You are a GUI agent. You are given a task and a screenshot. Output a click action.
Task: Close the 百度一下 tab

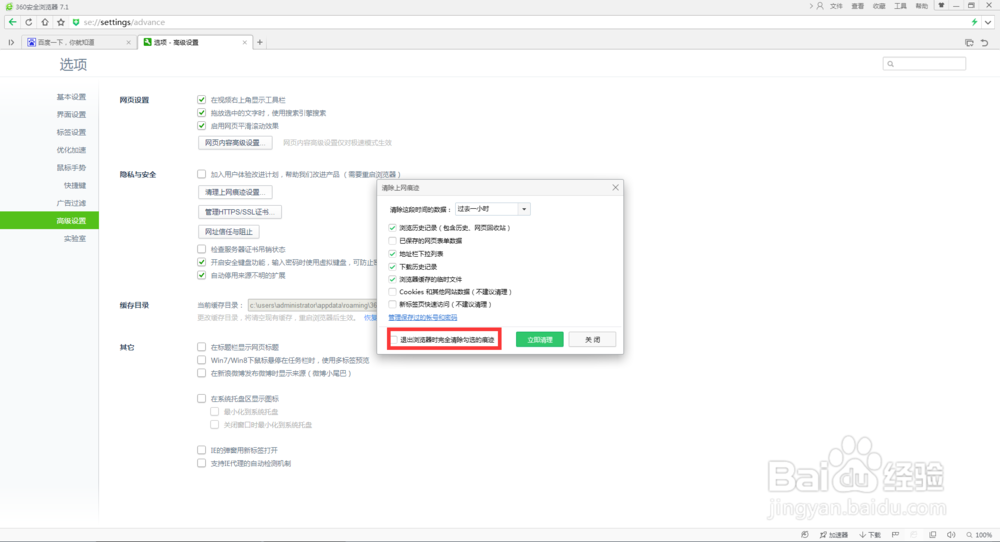point(128,42)
